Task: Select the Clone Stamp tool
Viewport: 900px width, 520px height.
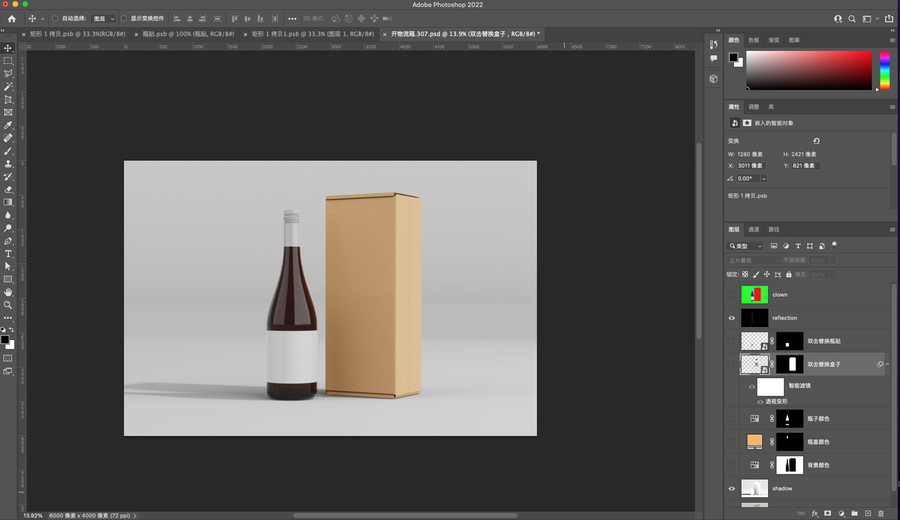Action: click(x=8, y=164)
